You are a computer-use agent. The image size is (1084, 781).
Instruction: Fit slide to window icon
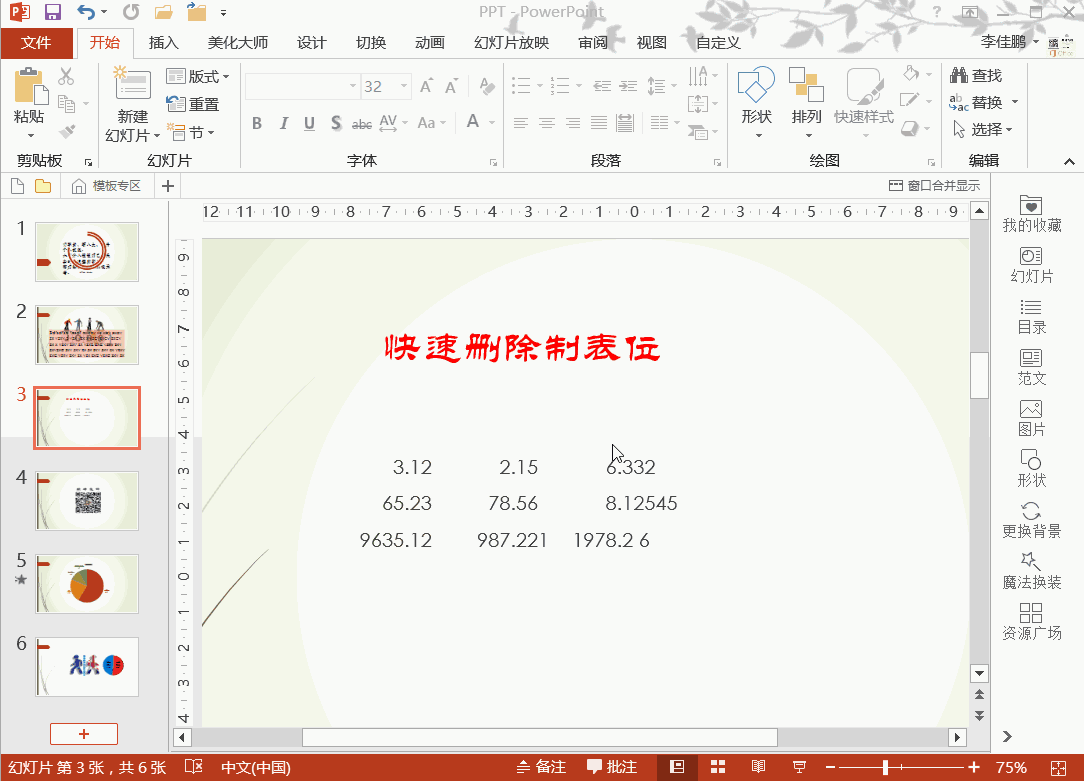tap(1058, 768)
